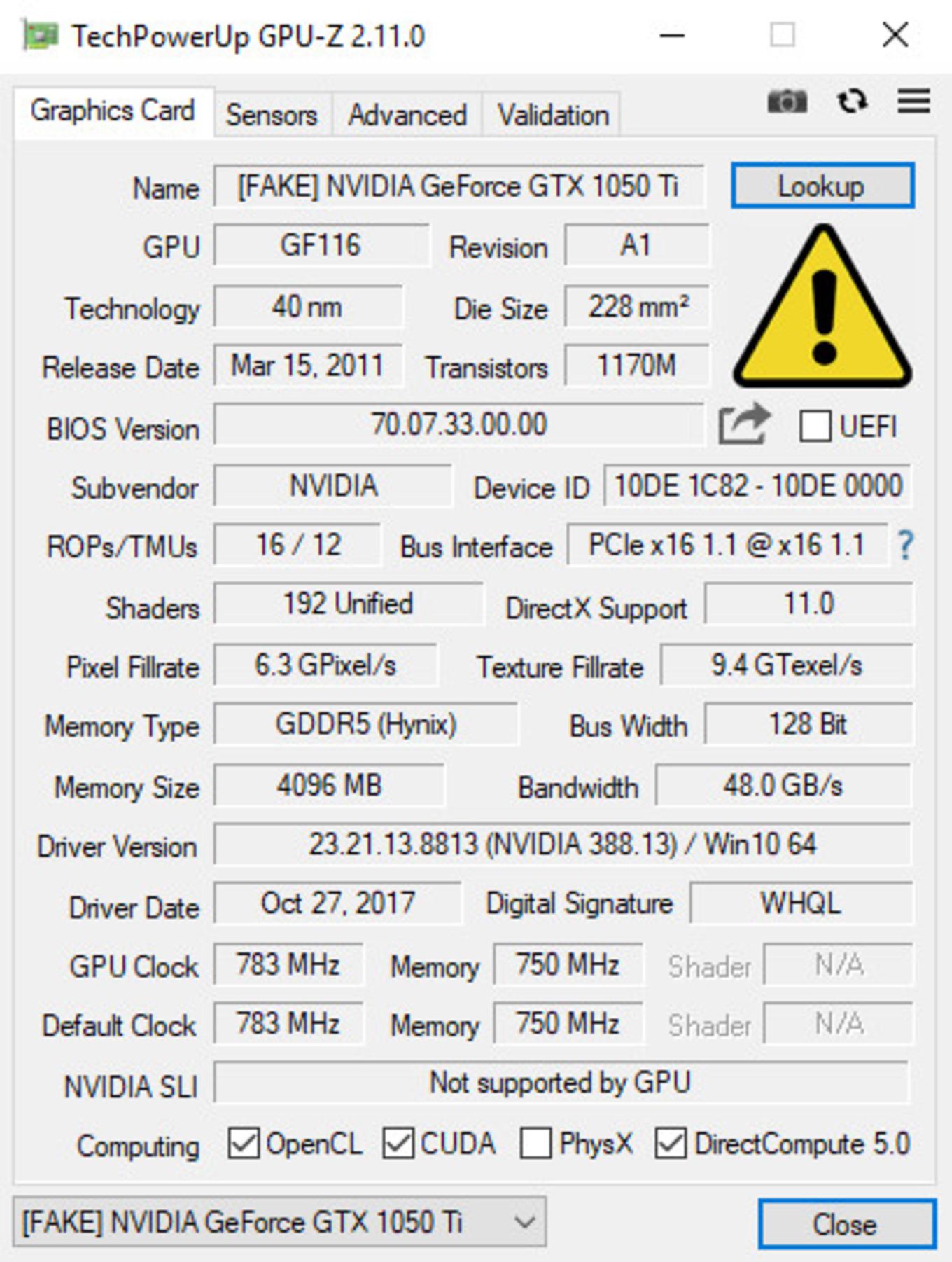Click NVIDIA SLI field Not supported
The image size is (952, 1262).
pyautogui.click(x=561, y=1082)
